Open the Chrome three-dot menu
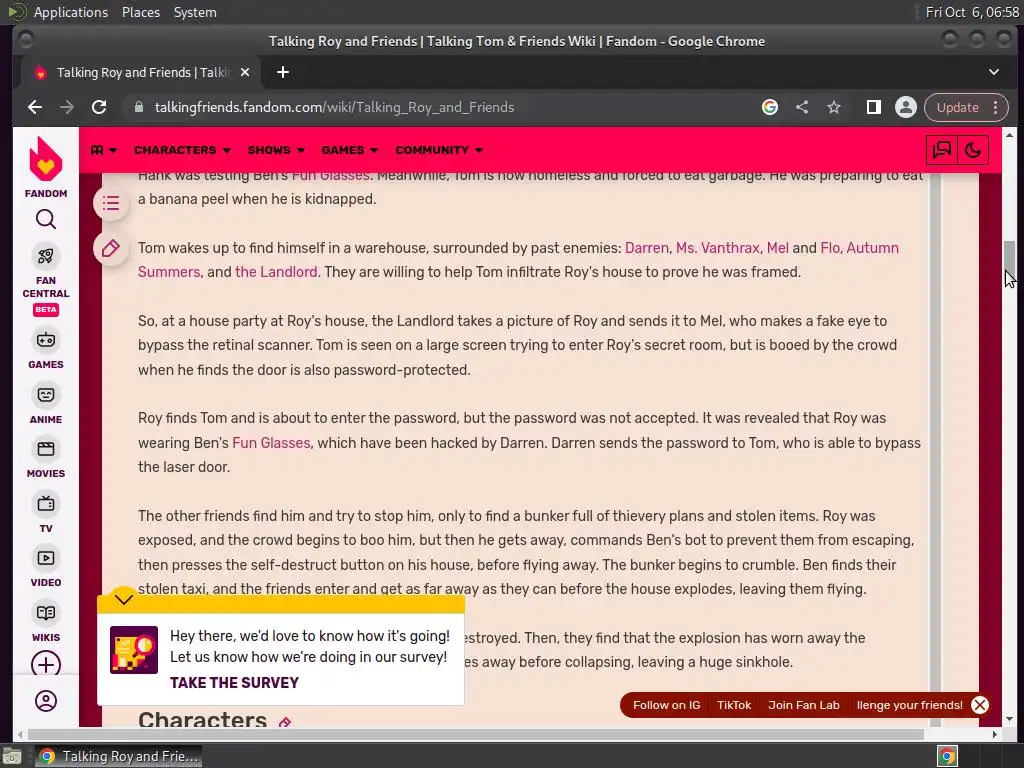 (996, 107)
